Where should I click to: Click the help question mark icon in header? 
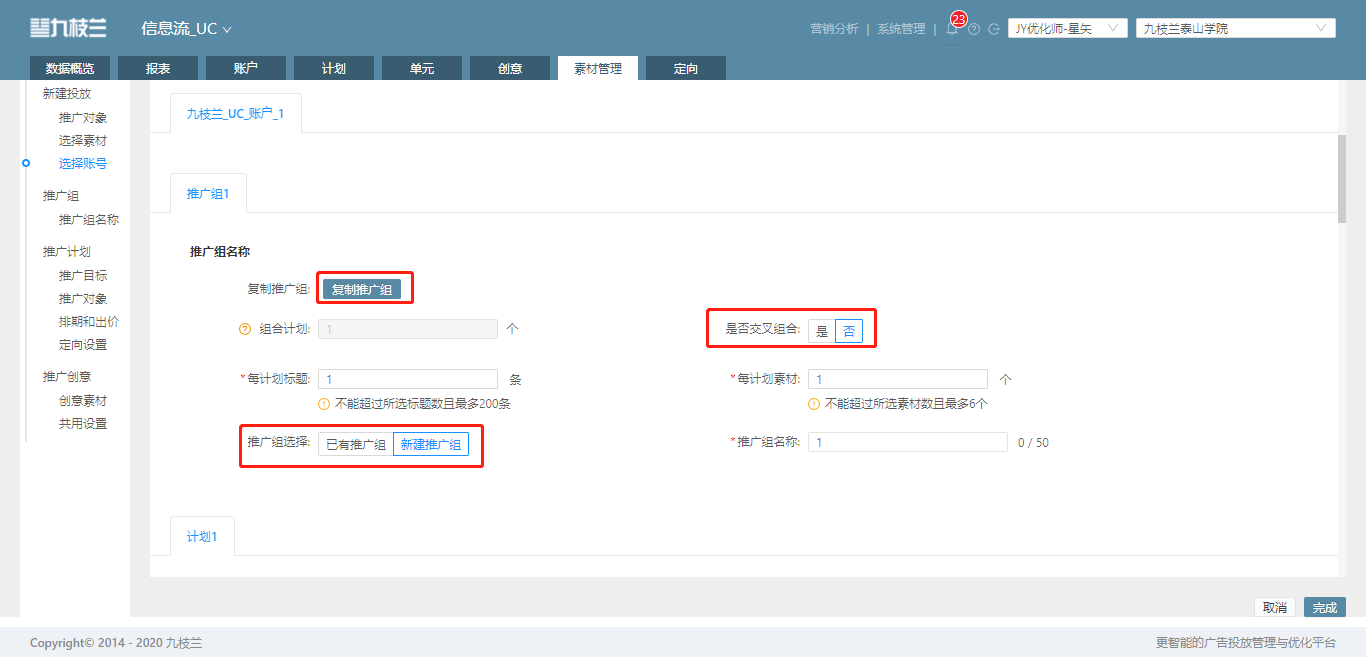974,29
